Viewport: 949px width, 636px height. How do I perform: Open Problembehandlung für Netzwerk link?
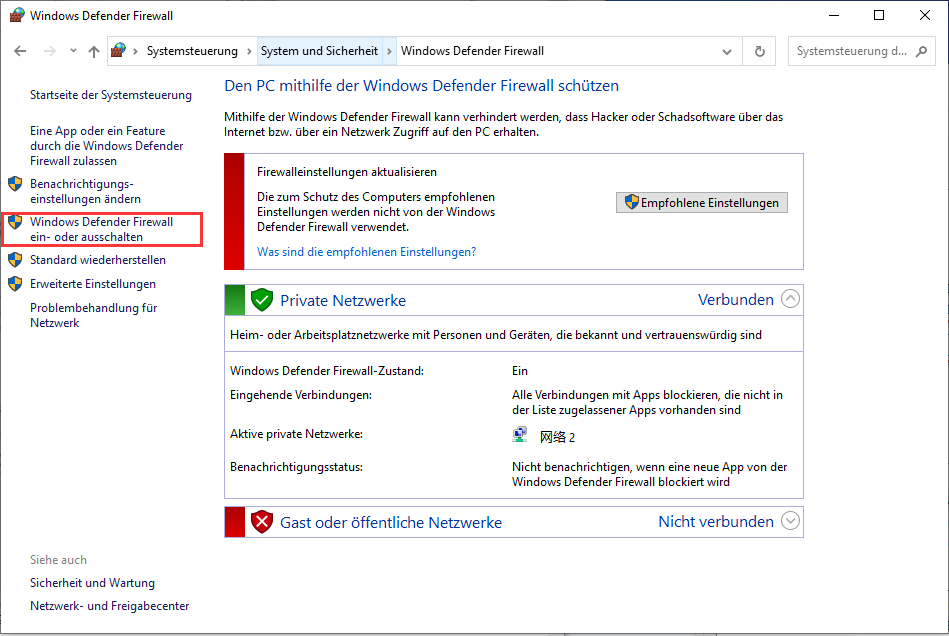click(x=94, y=315)
